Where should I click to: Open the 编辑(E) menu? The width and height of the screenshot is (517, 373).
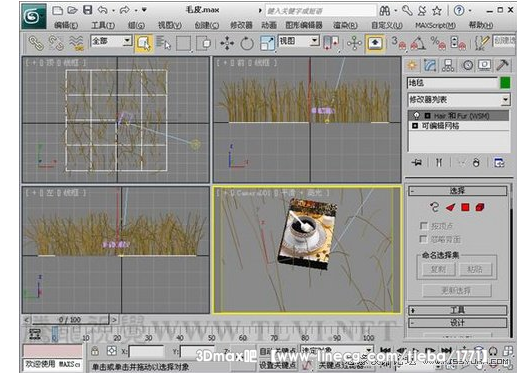[x=66, y=25]
